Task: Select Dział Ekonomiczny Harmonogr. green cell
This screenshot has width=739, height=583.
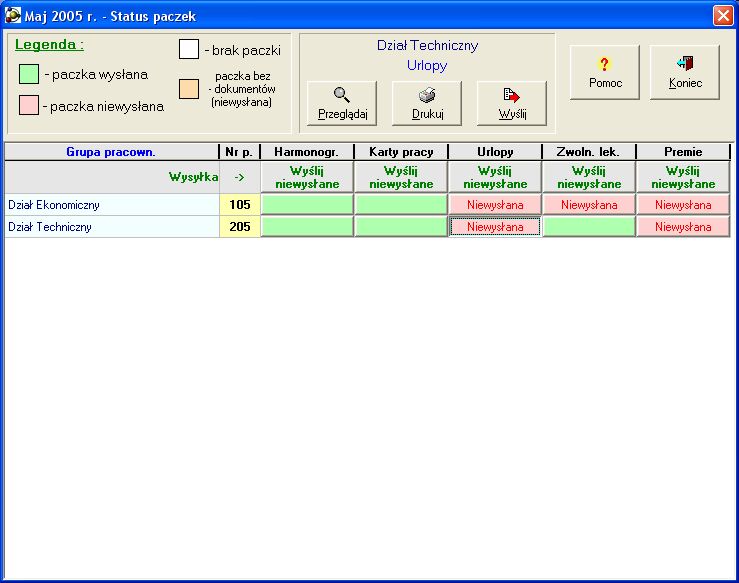Action: 307,205
